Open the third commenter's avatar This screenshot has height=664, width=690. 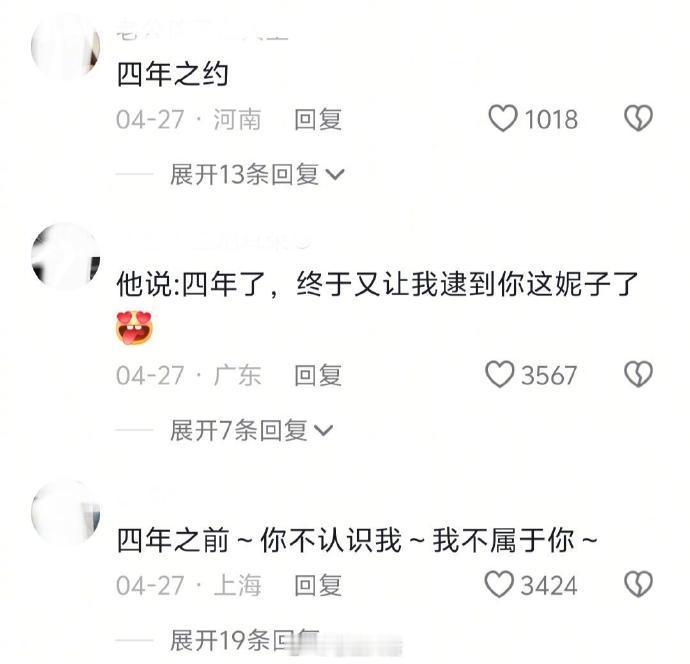click(66, 513)
